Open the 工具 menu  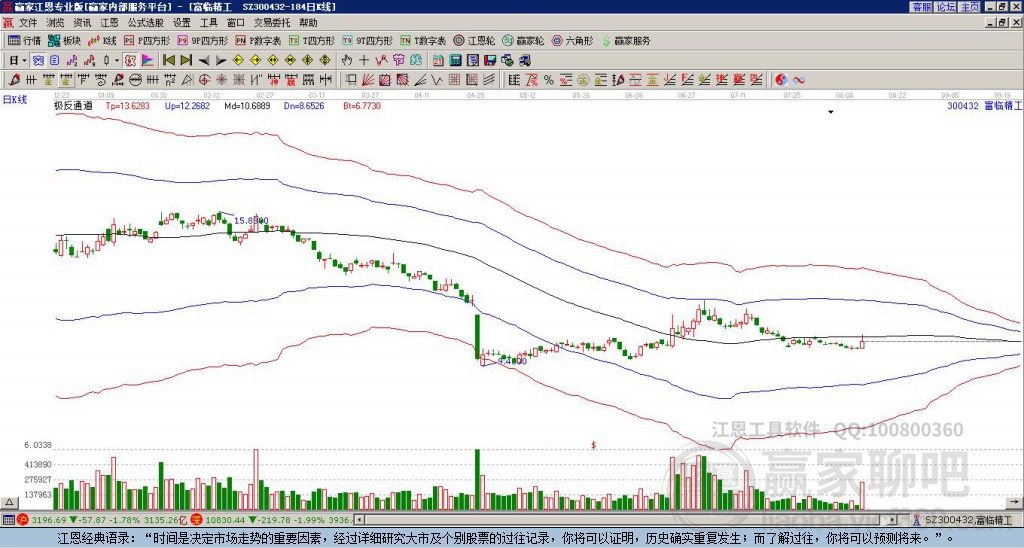(x=208, y=23)
